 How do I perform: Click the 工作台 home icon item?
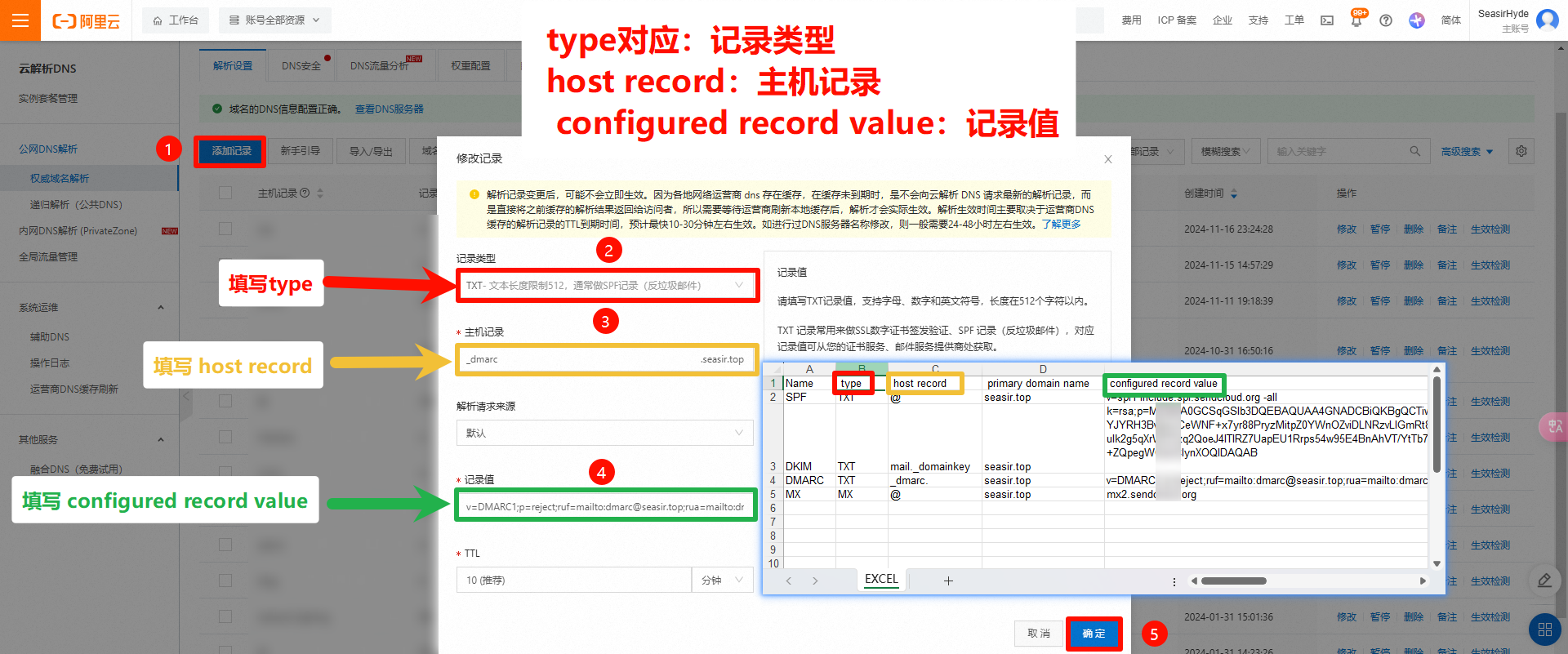pos(176,20)
